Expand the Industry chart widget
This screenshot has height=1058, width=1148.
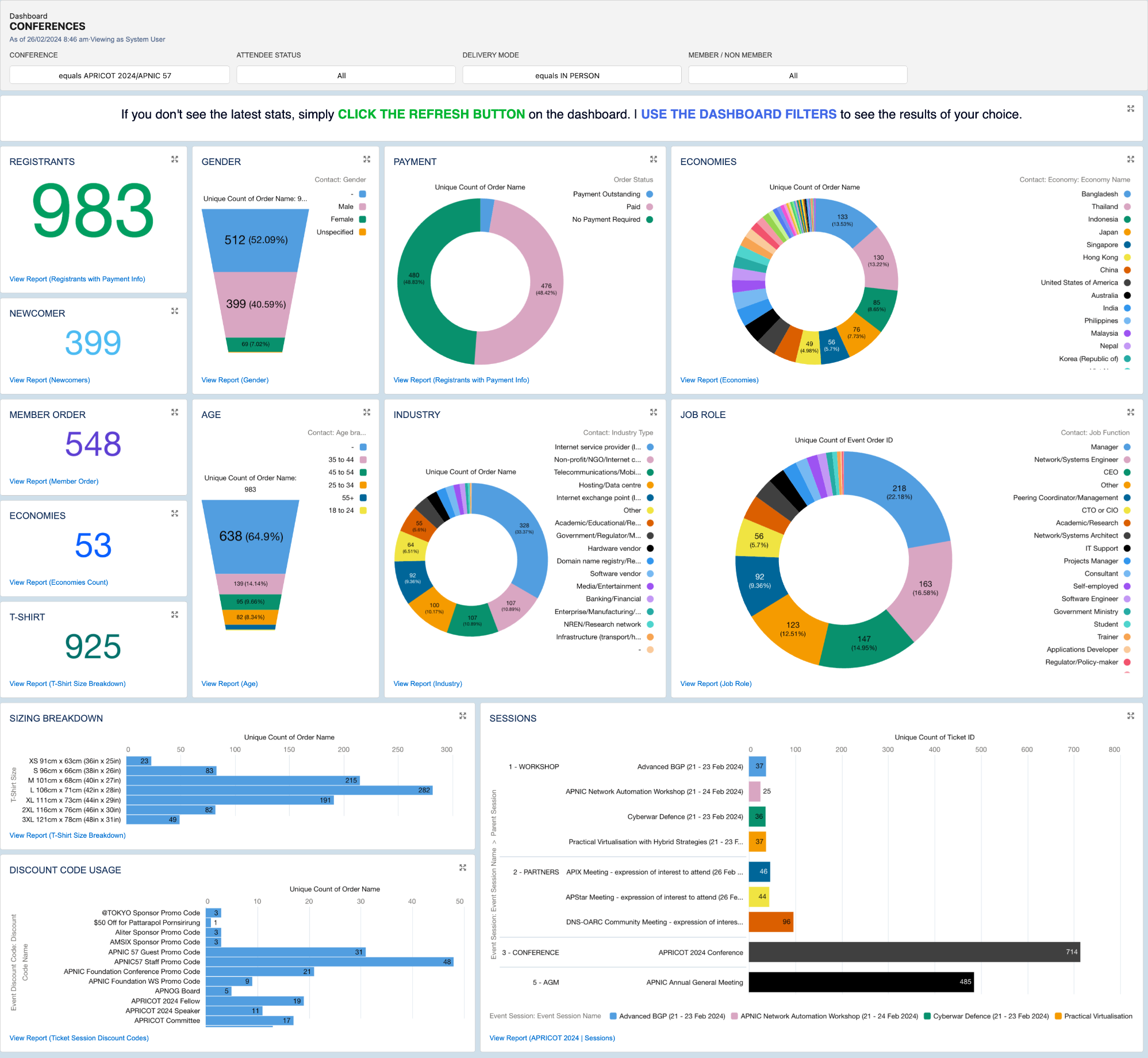tap(654, 412)
